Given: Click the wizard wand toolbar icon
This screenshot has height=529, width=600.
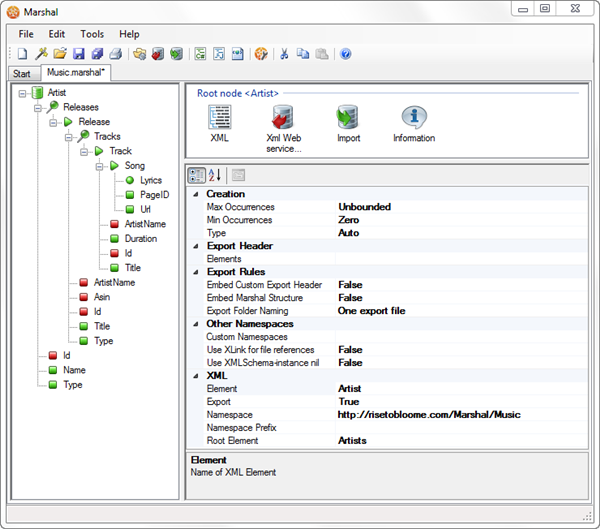Looking at the screenshot, I should 41,54.
